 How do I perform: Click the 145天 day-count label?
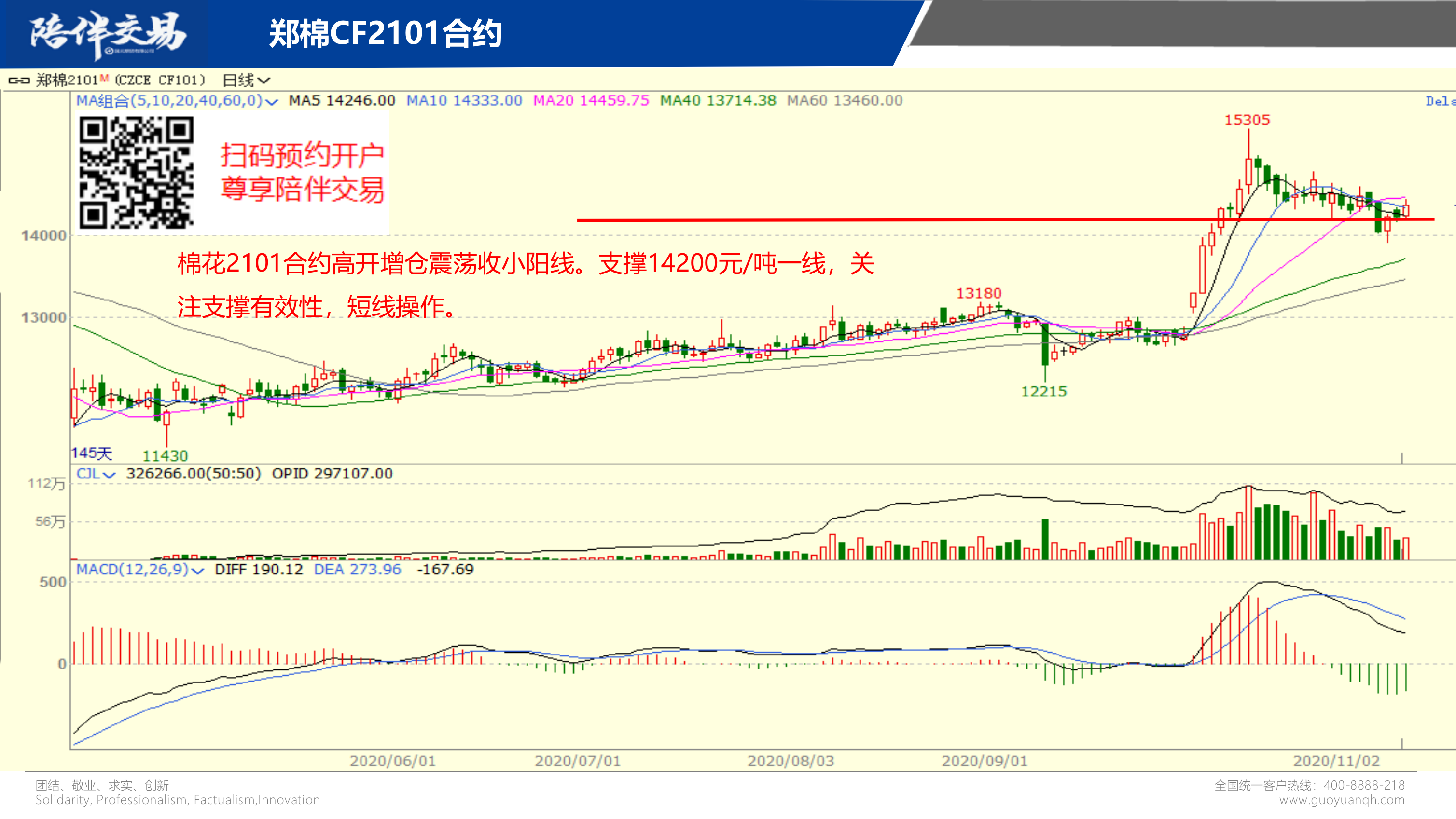(91, 453)
